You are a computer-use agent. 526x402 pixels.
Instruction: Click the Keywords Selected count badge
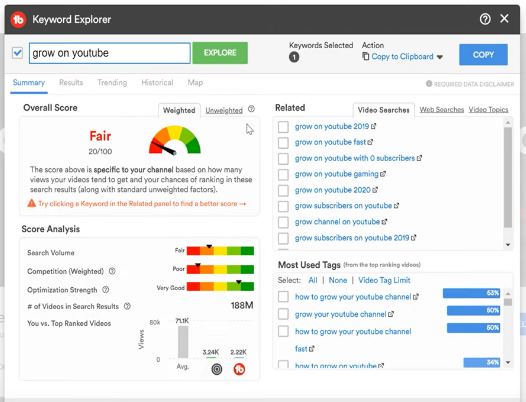(x=294, y=57)
